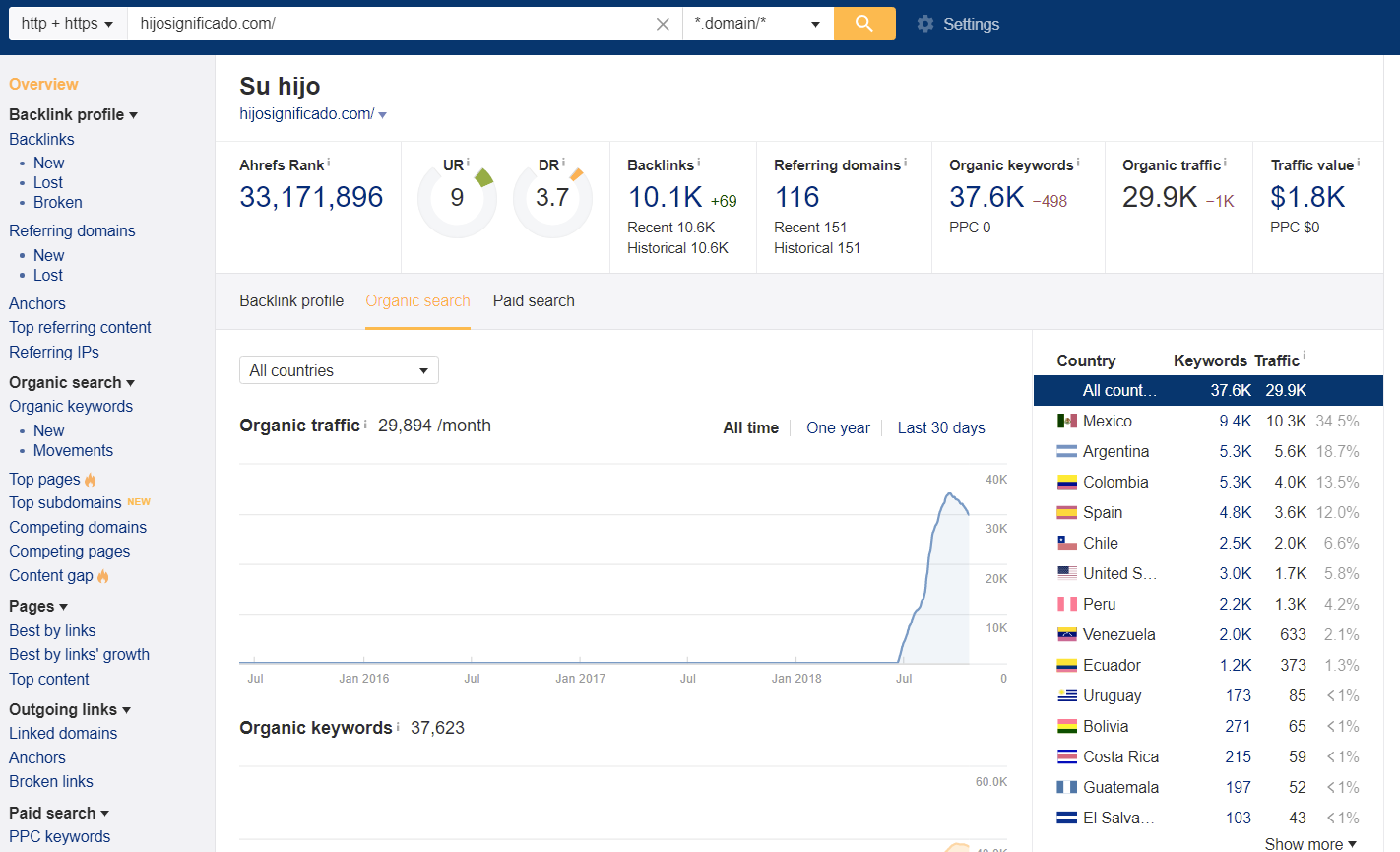The image size is (1400, 852).
Task: Click the Guatemala flag icon
Action: (1066, 787)
